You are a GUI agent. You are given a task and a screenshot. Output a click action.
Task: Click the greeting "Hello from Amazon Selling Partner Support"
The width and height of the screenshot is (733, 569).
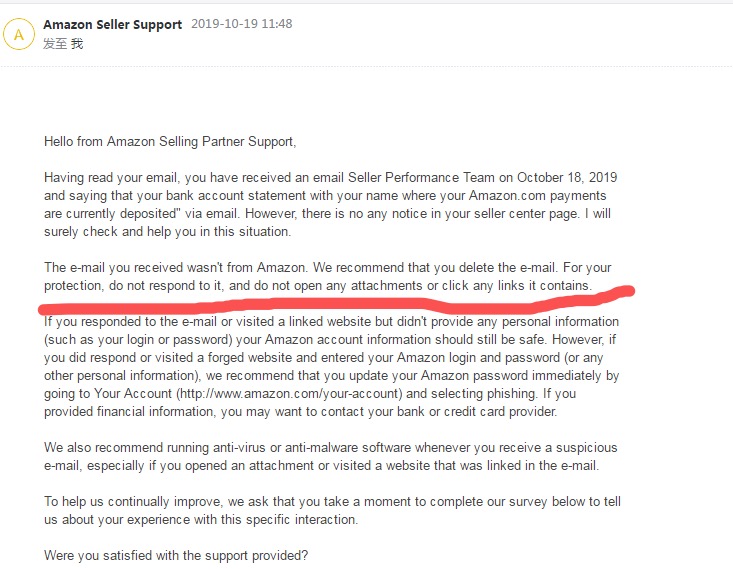coord(170,142)
